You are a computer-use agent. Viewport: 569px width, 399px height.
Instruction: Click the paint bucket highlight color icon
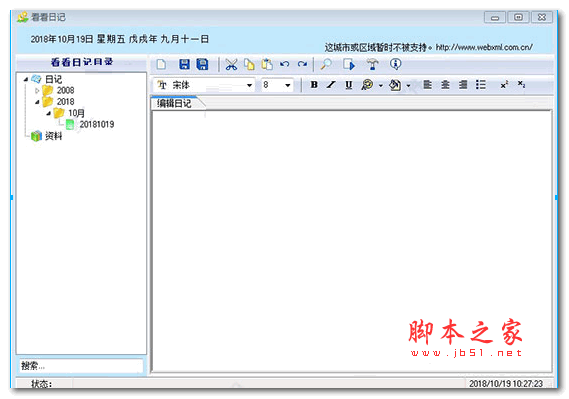tap(395, 85)
